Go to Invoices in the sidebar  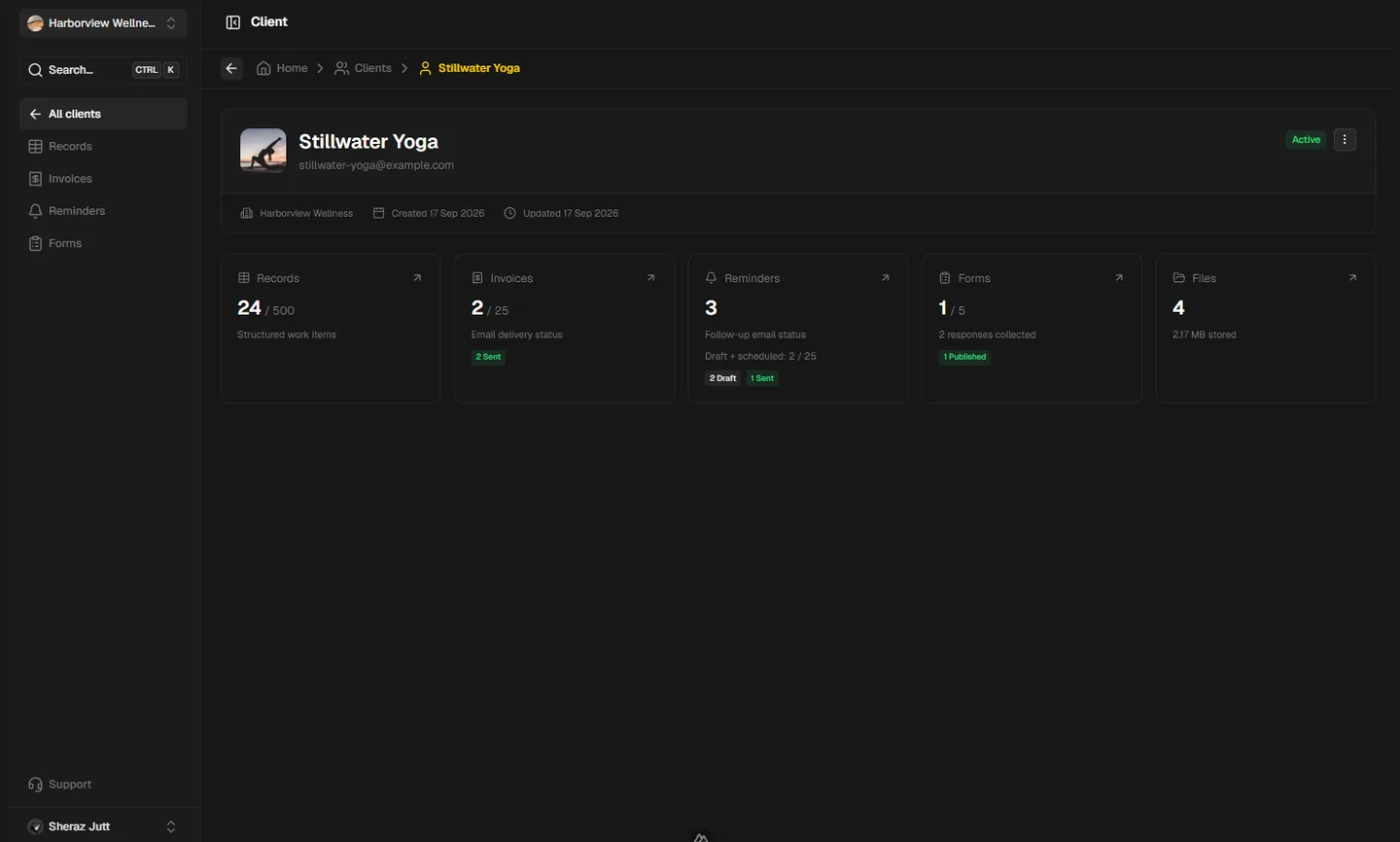103,179
